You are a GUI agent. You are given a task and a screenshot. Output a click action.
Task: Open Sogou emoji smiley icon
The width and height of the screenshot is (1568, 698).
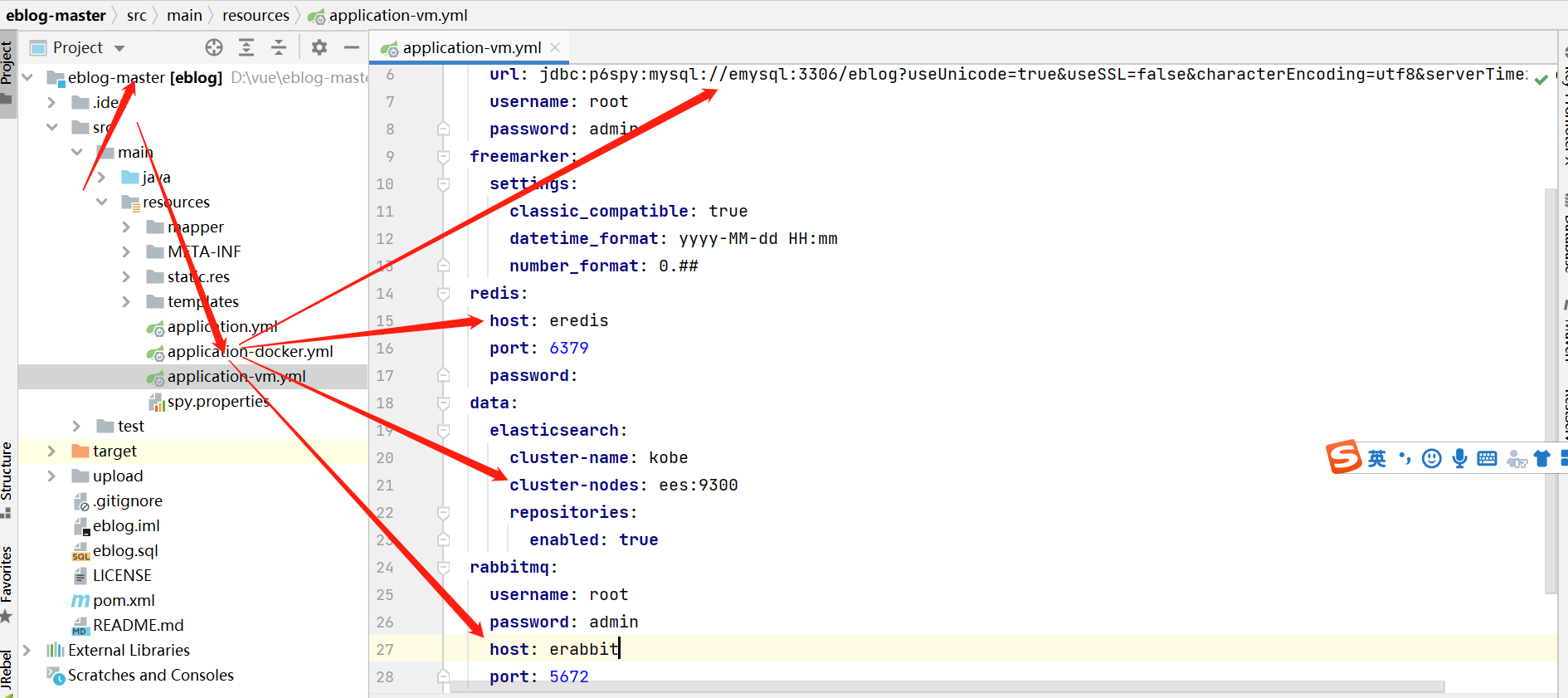click(1432, 458)
